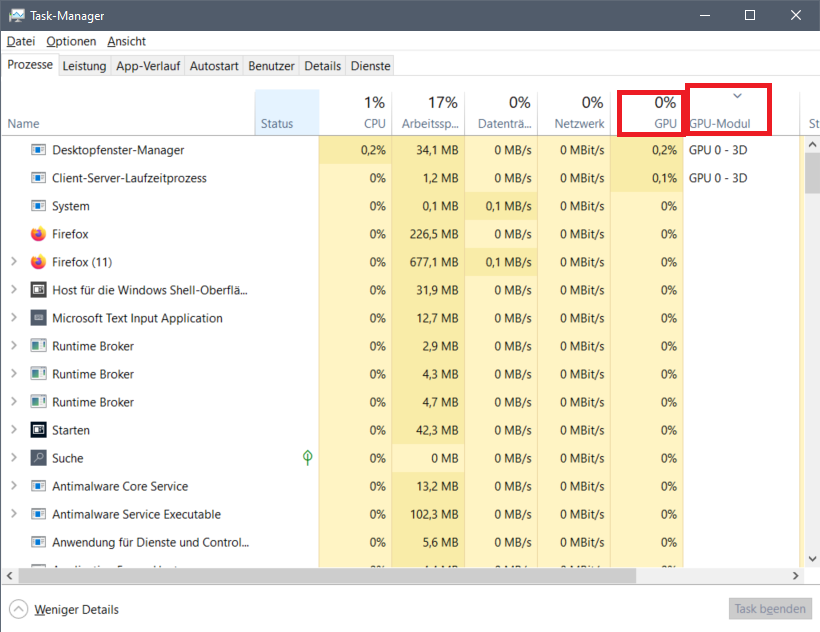Click the Desktopfenster-Manager process icon
Screen dimensions: 820x632
coord(38,150)
